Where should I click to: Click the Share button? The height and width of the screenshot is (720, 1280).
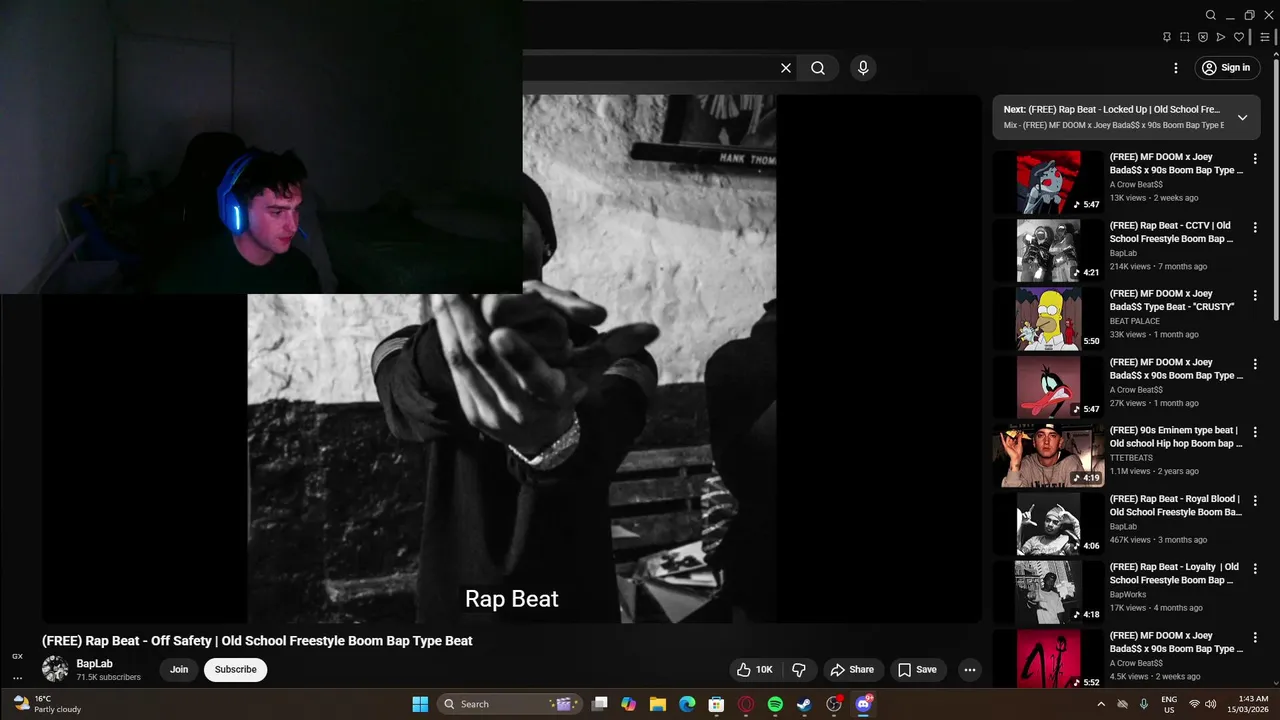pyautogui.click(x=852, y=670)
